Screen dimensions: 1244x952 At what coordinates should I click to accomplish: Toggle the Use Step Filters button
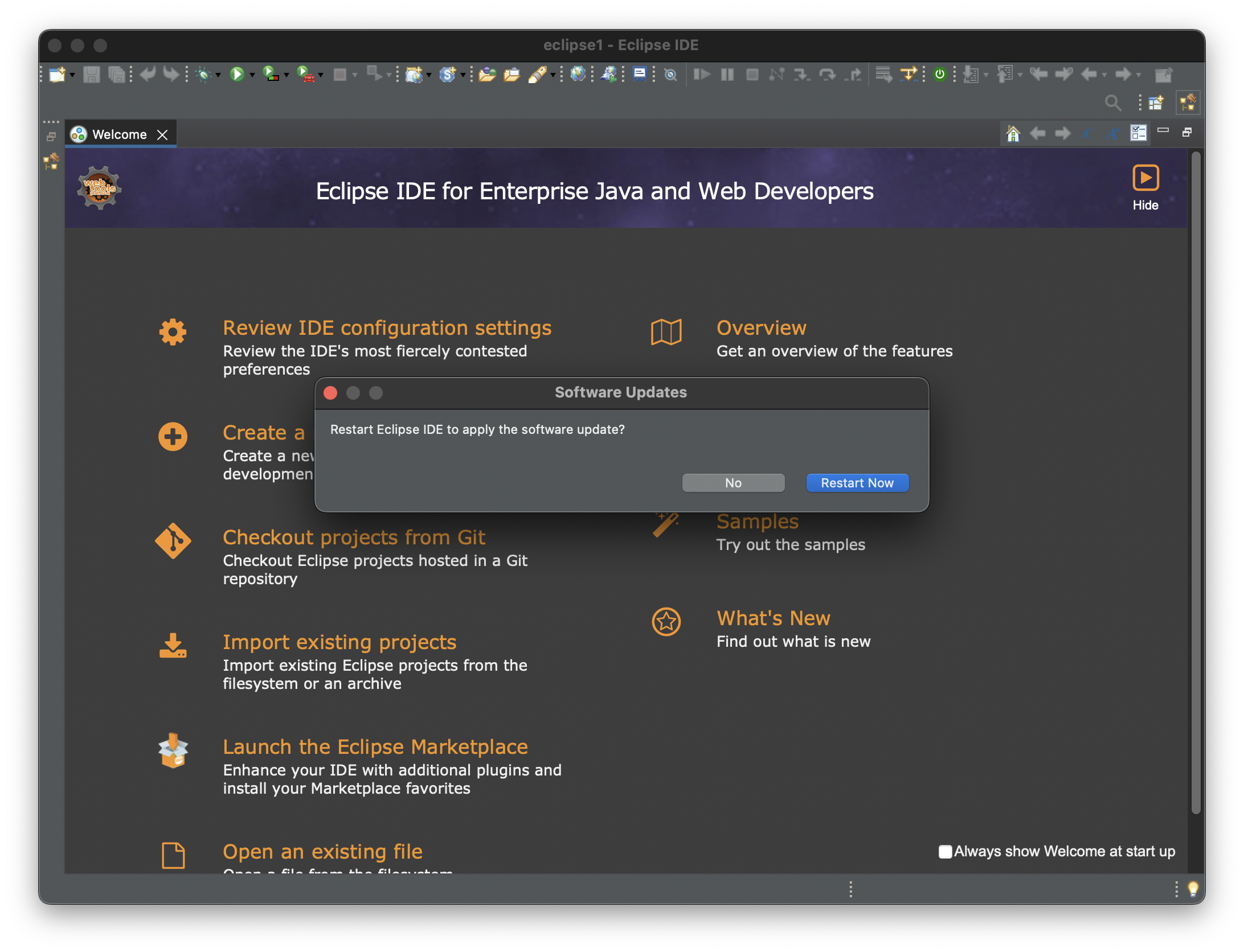pyautogui.click(x=909, y=75)
